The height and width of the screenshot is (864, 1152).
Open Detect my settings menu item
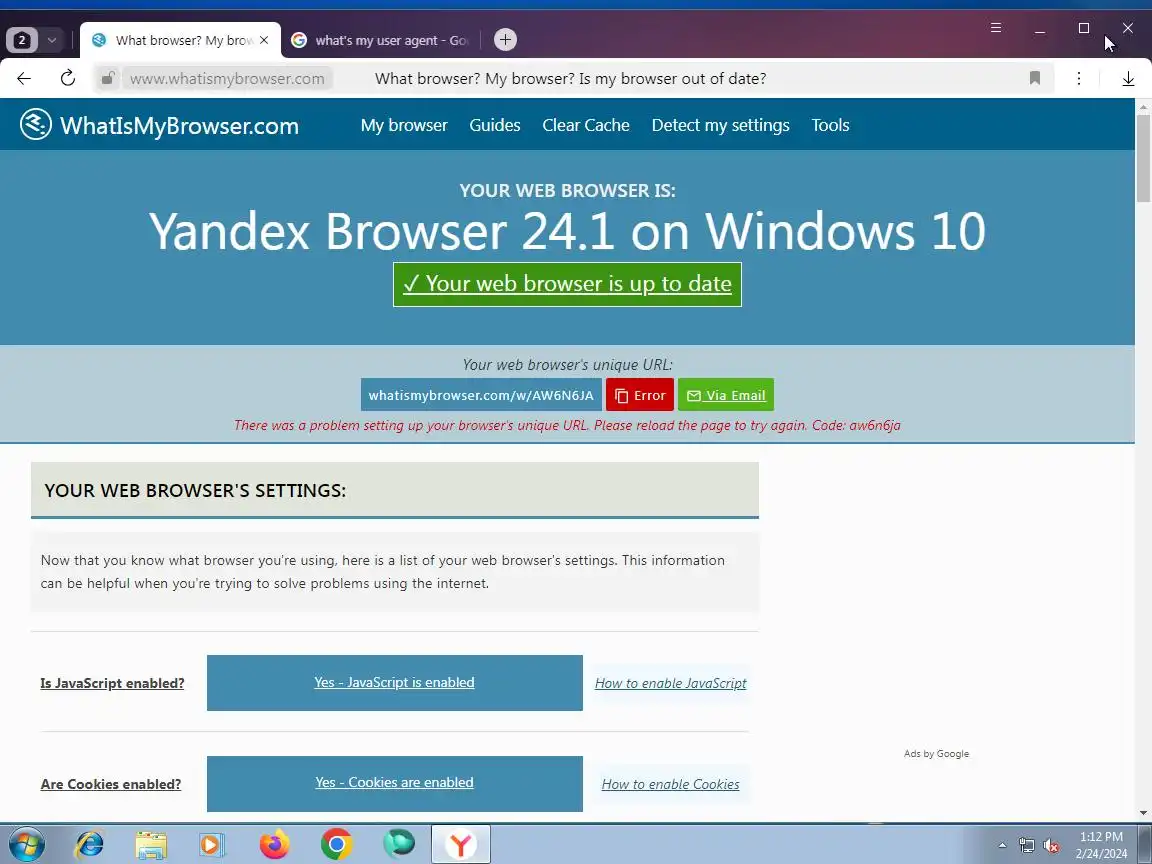[721, 126]
